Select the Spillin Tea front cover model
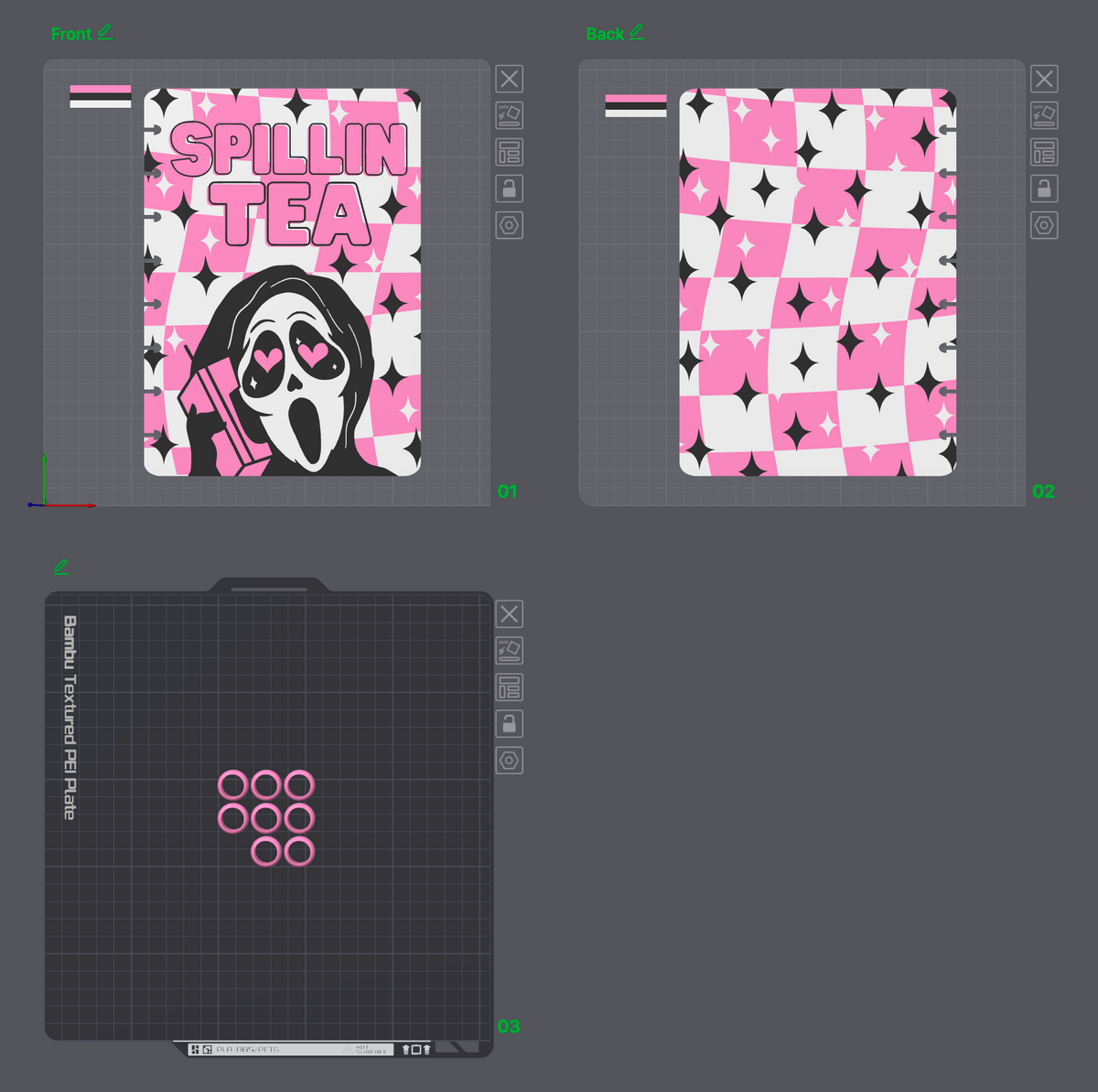The image size is (1098, 1092). pyautogui.click(x=283, y=282)
